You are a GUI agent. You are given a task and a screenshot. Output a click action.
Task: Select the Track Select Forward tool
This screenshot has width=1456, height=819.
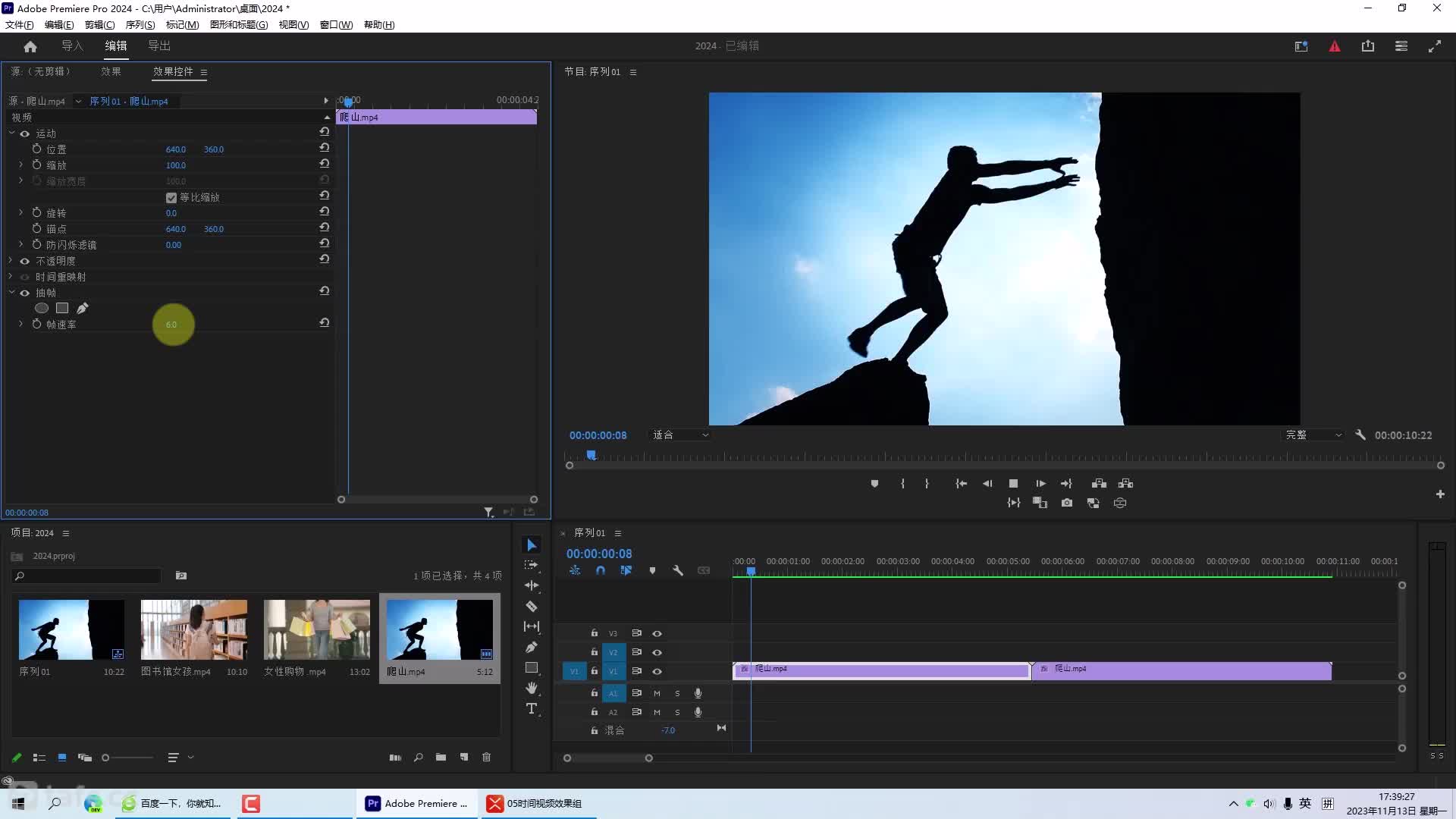(532, 565)
